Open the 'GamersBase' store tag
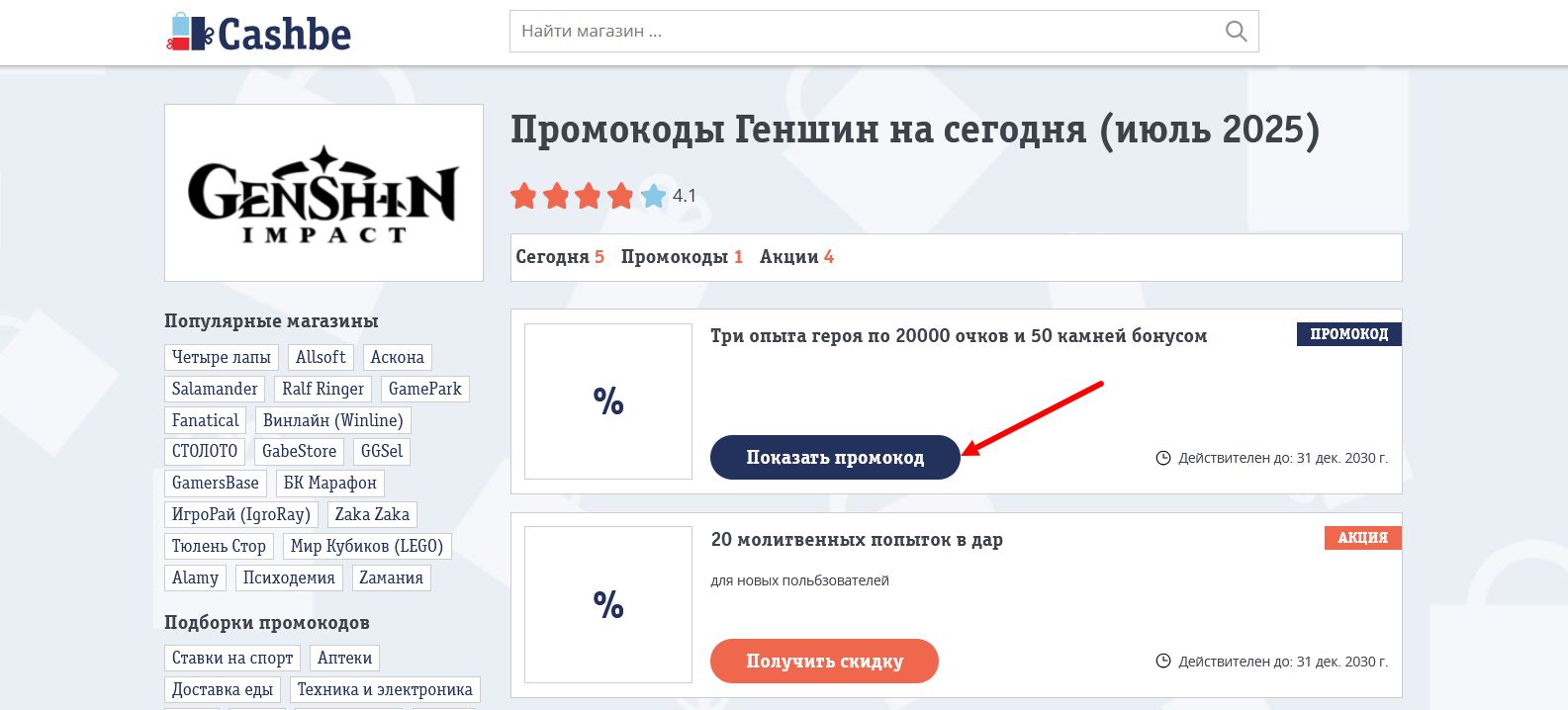Viewport: 1568px width, 710px height. [x=216, y=483]
